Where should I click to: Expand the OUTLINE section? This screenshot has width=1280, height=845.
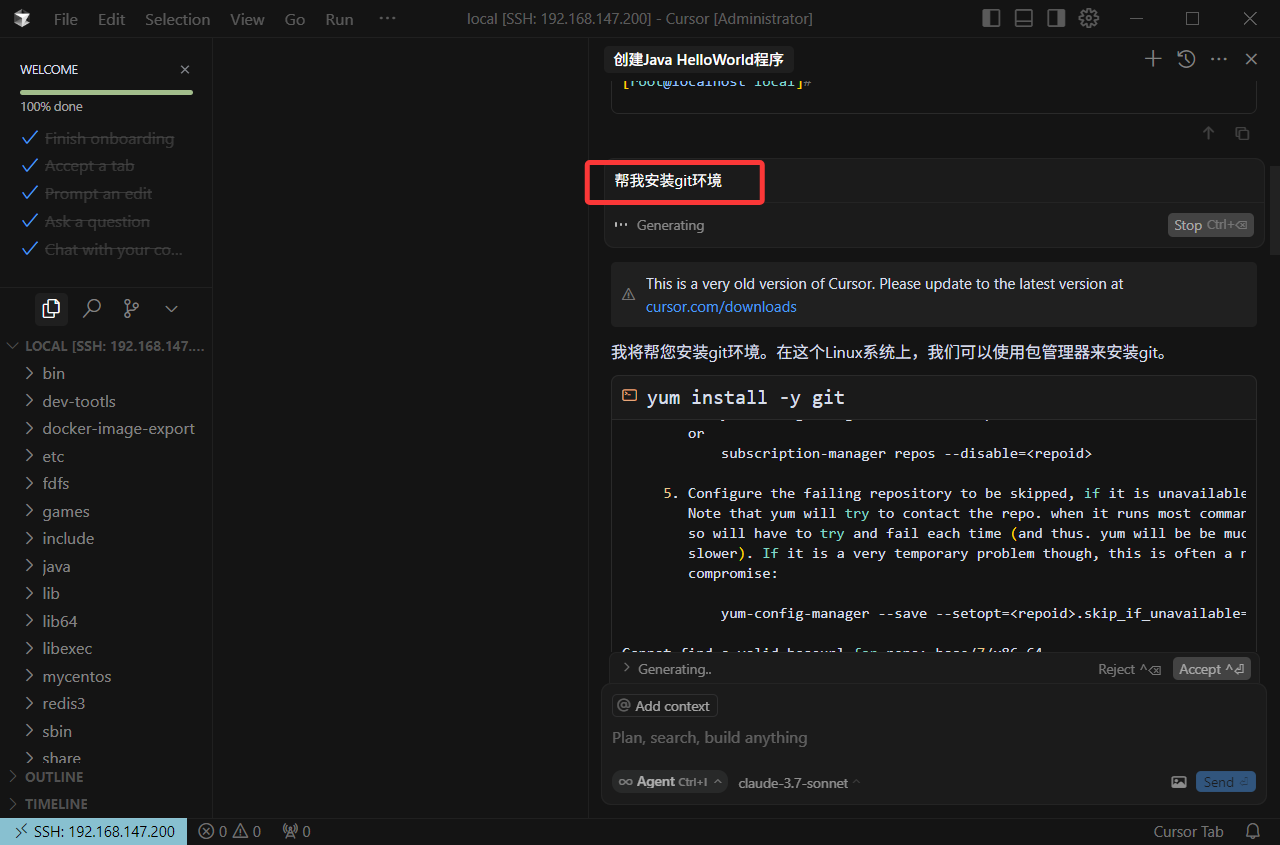[106, 777]
